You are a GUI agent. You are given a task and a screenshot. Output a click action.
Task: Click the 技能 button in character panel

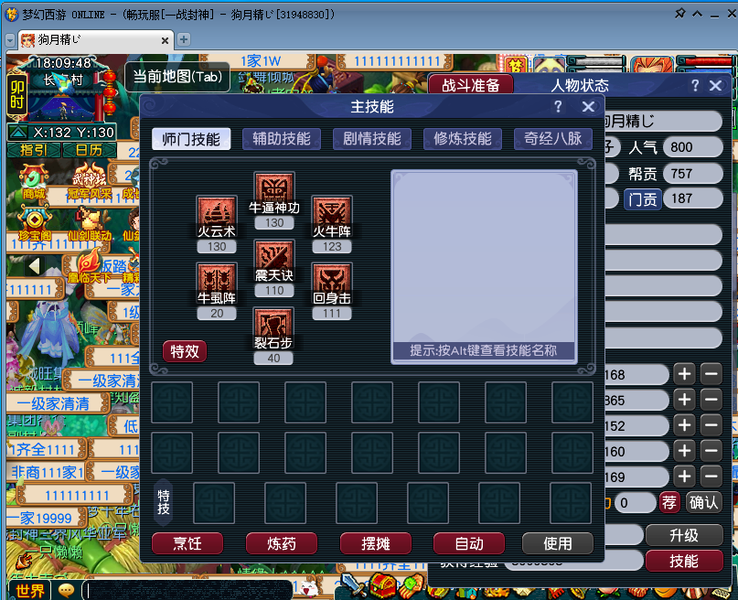[684, 561]
